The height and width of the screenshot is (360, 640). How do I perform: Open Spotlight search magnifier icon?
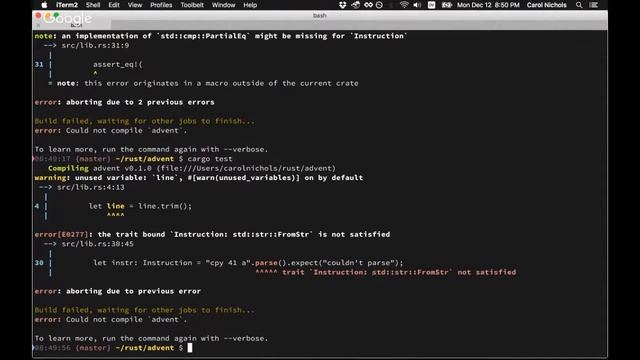579,5
